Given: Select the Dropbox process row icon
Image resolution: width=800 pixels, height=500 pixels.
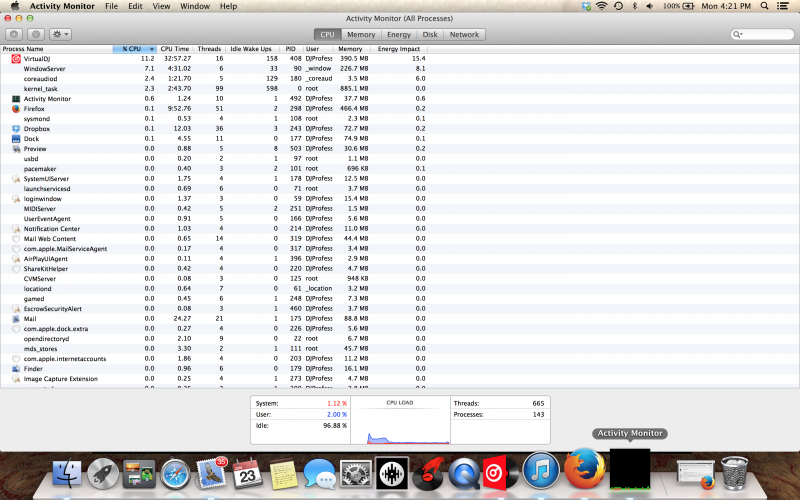Looking at the screenshot, I should click(x=16, y=129).
